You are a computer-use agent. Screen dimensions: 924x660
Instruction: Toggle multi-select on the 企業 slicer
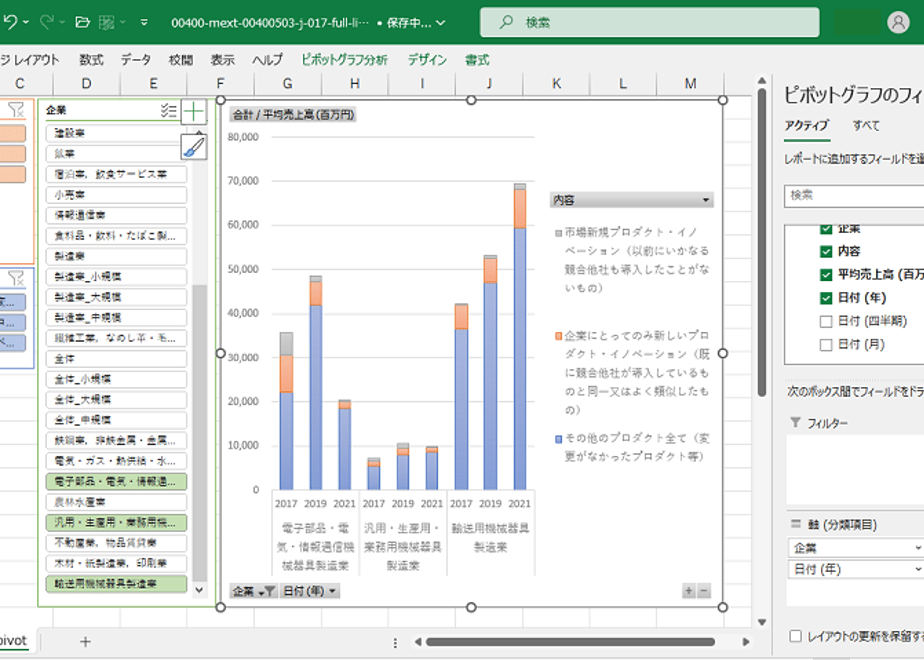click(x=169, y=110)
